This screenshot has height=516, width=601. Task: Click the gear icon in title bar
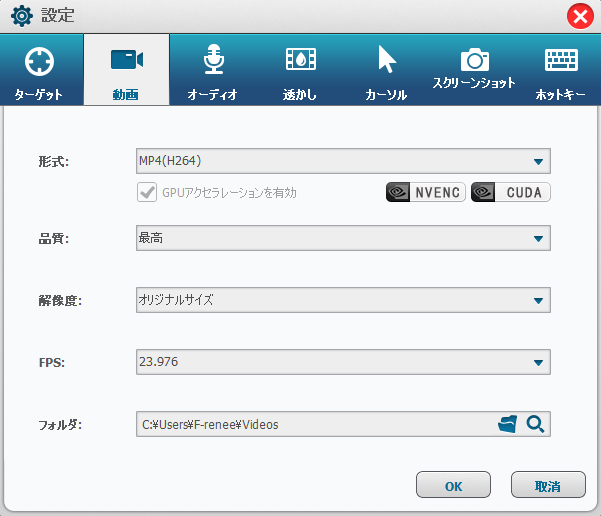tap(21, 16)
